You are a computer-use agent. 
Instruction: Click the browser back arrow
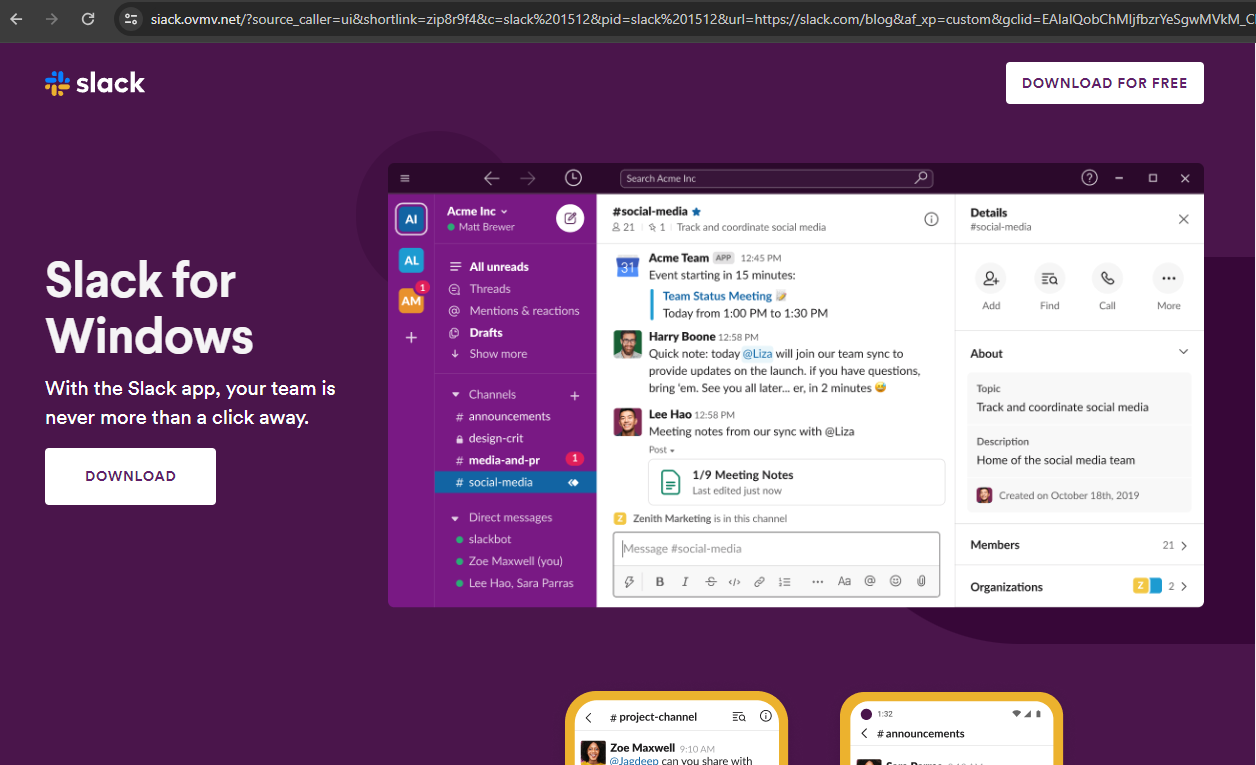tap(16, 19)
